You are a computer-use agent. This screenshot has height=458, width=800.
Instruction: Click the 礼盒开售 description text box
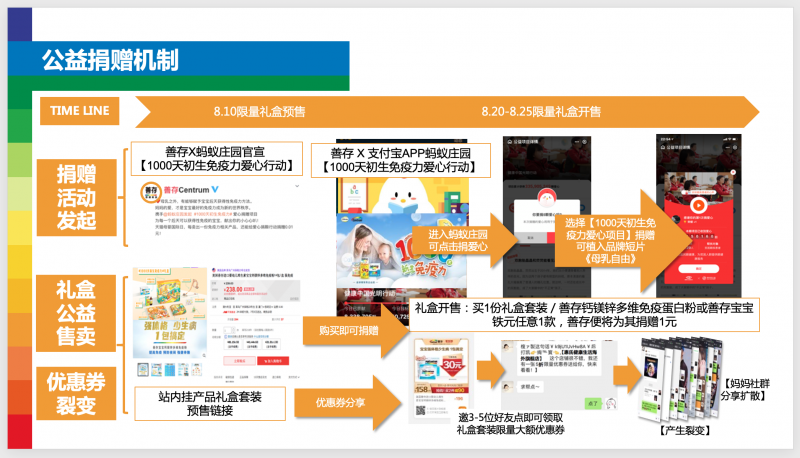coord(584,315)
